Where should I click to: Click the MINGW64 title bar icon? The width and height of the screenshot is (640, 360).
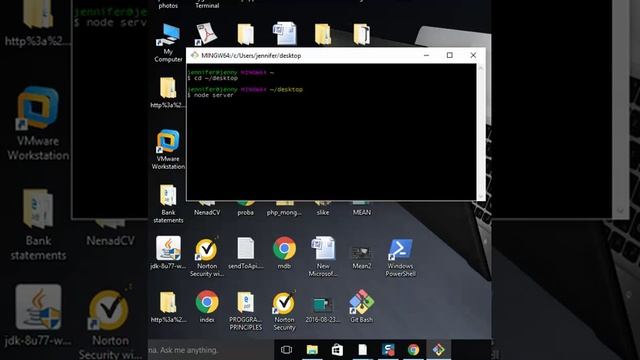coord(195,55)
